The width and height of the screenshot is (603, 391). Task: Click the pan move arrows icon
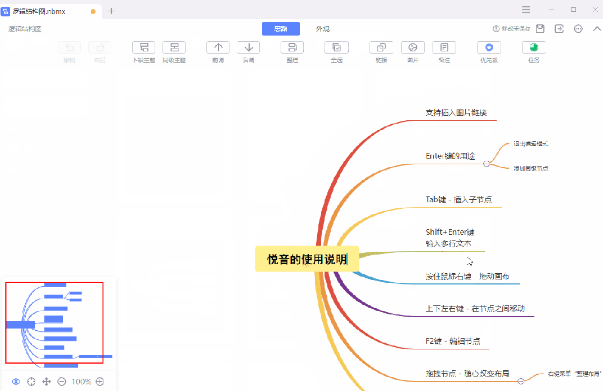pyautogui.click(x=47, y=381)
